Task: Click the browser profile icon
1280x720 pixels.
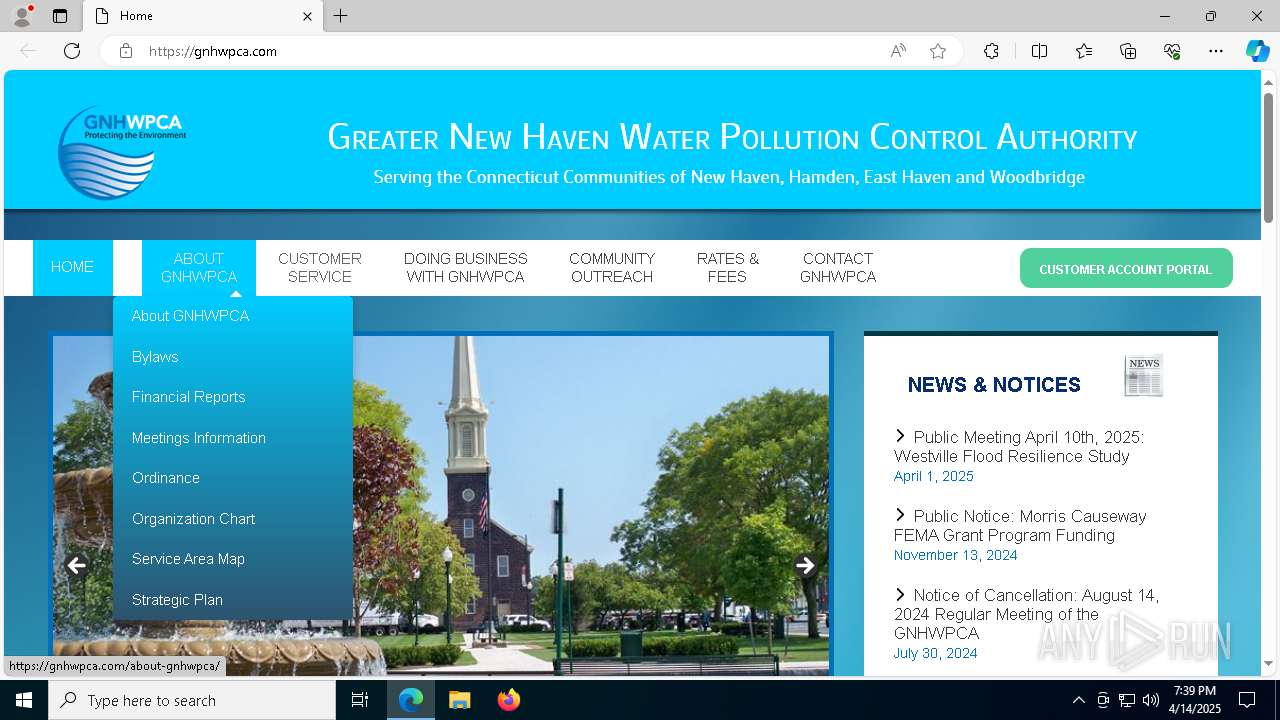Action: pyautogui.click(x=21, y=16)
